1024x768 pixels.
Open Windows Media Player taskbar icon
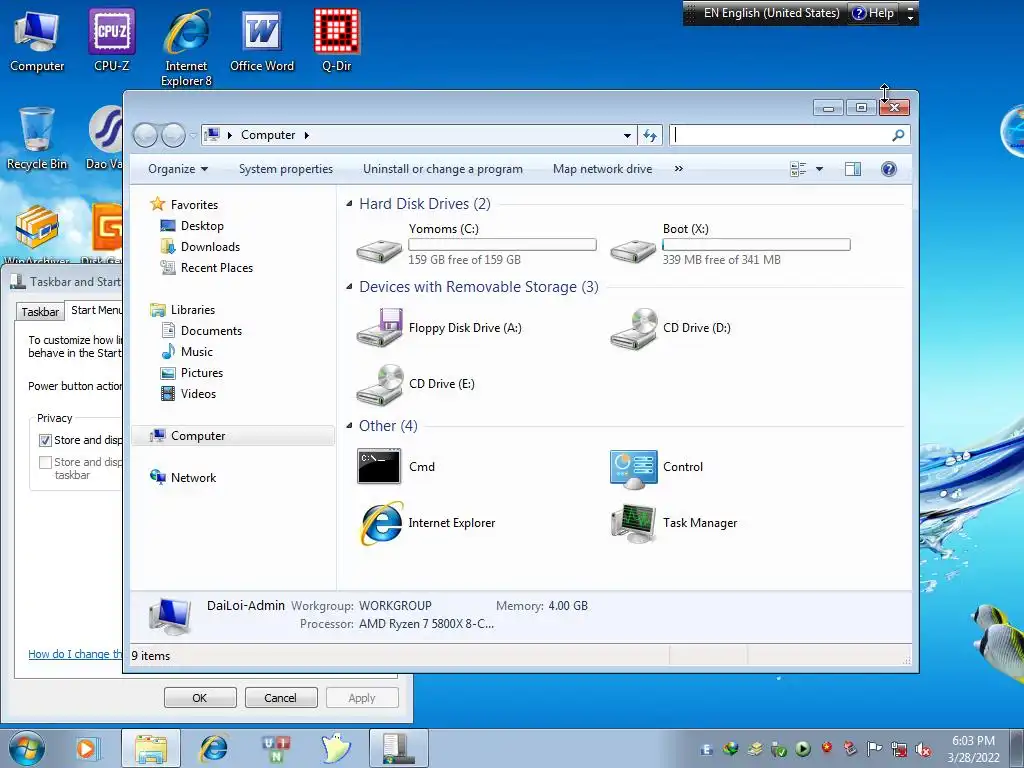[x=86, y=748]
